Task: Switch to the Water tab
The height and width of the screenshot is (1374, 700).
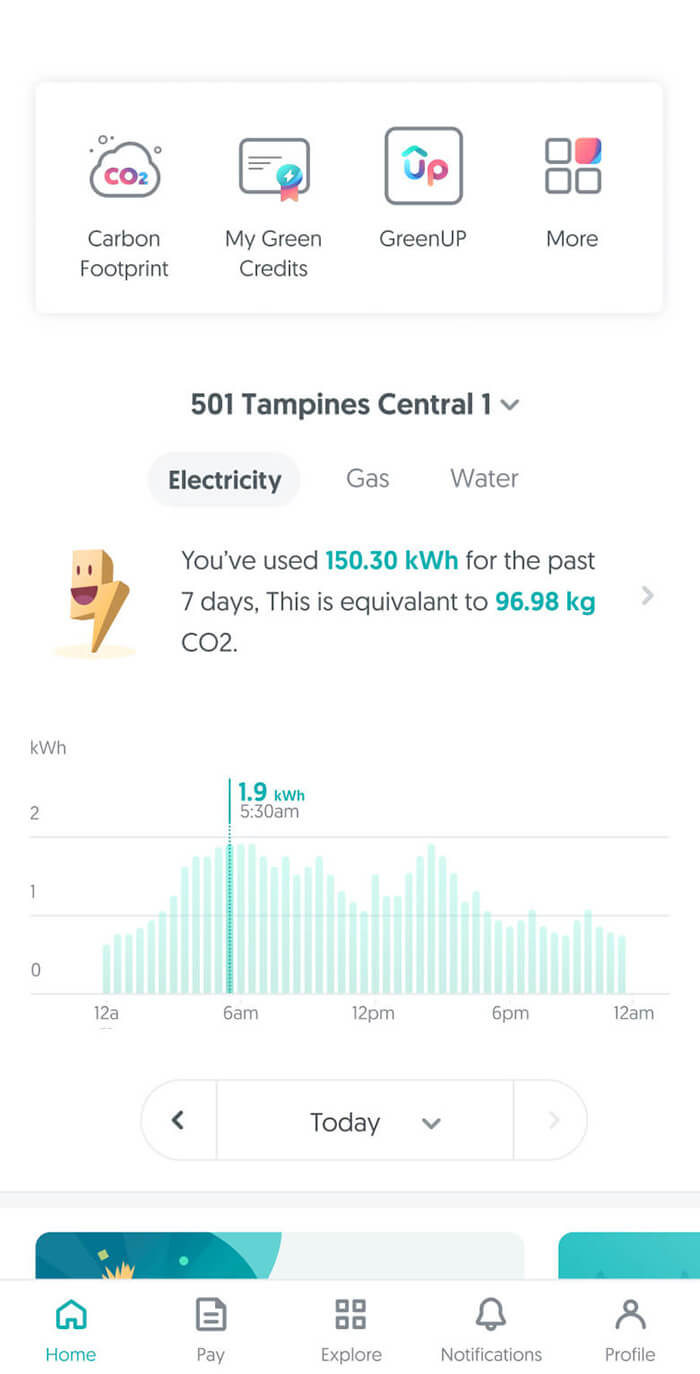Action: [484, 479]
